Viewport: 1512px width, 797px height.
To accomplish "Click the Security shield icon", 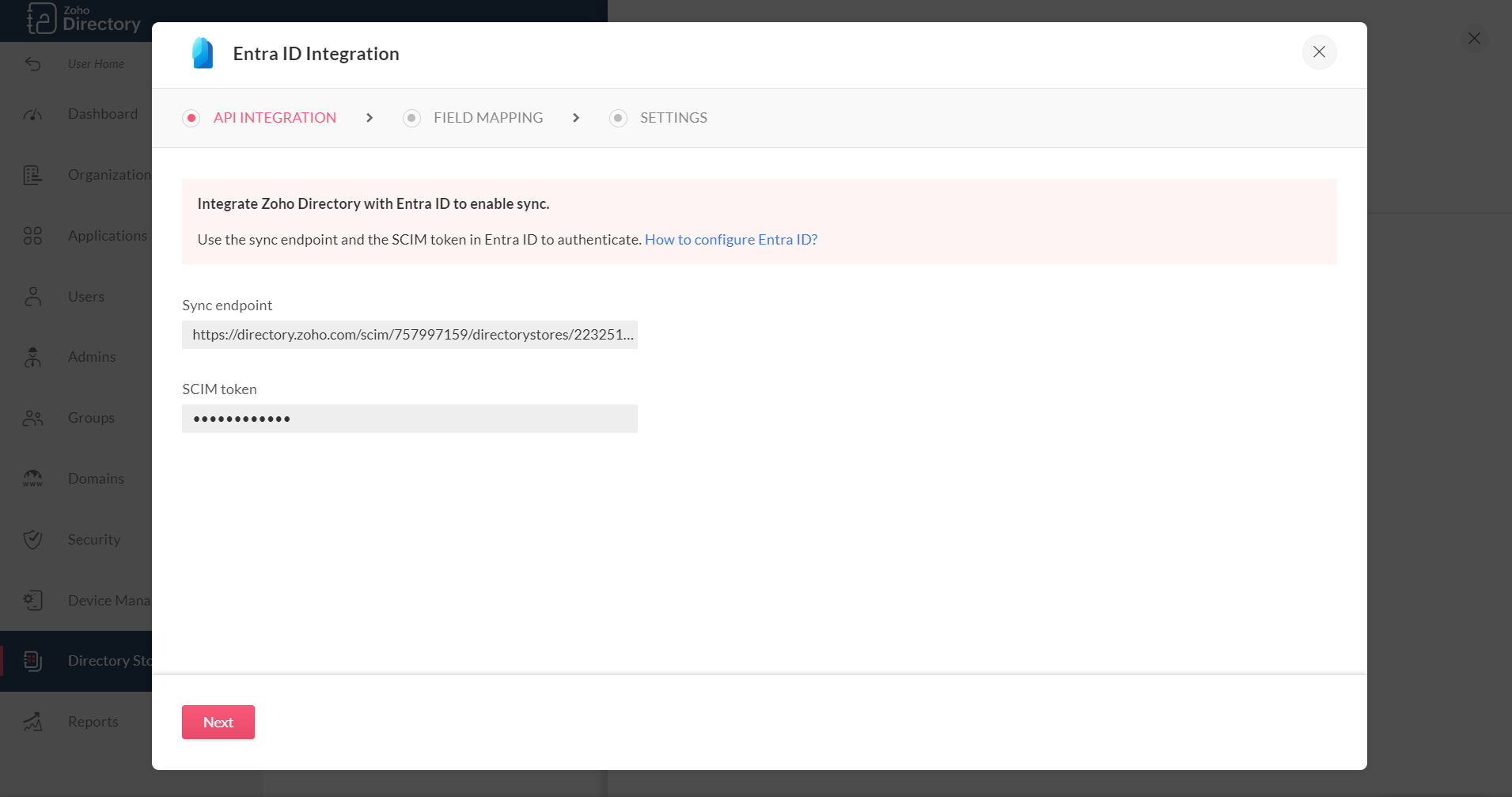I will (32, 540).
